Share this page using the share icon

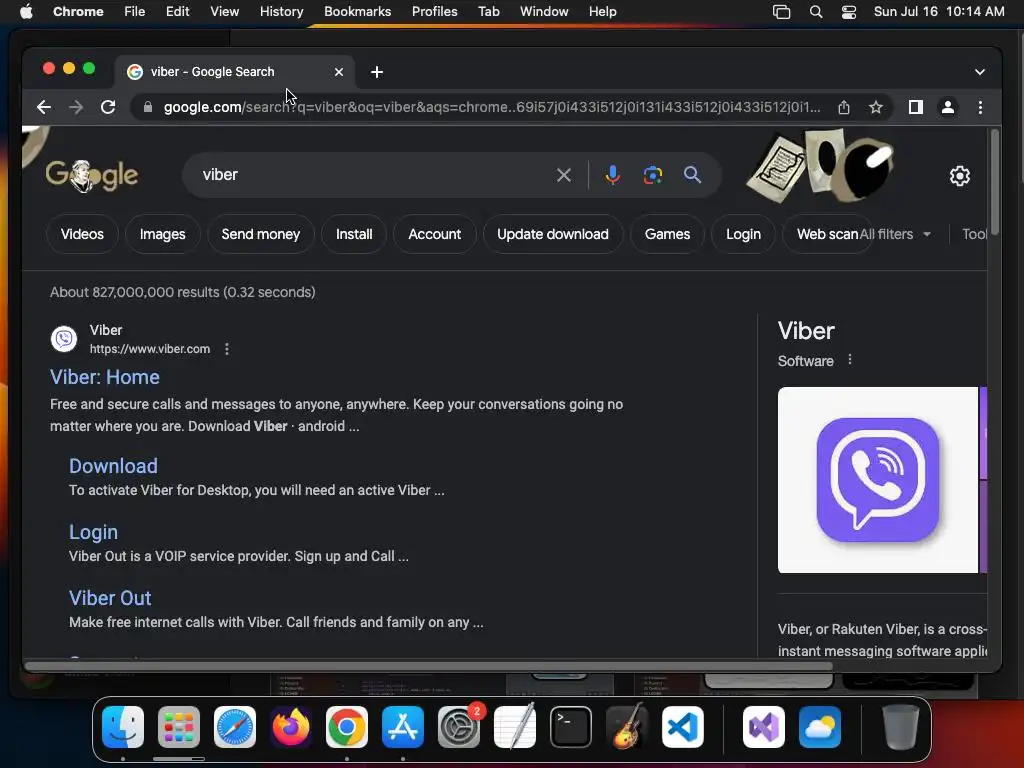click(x=844, y=107)
